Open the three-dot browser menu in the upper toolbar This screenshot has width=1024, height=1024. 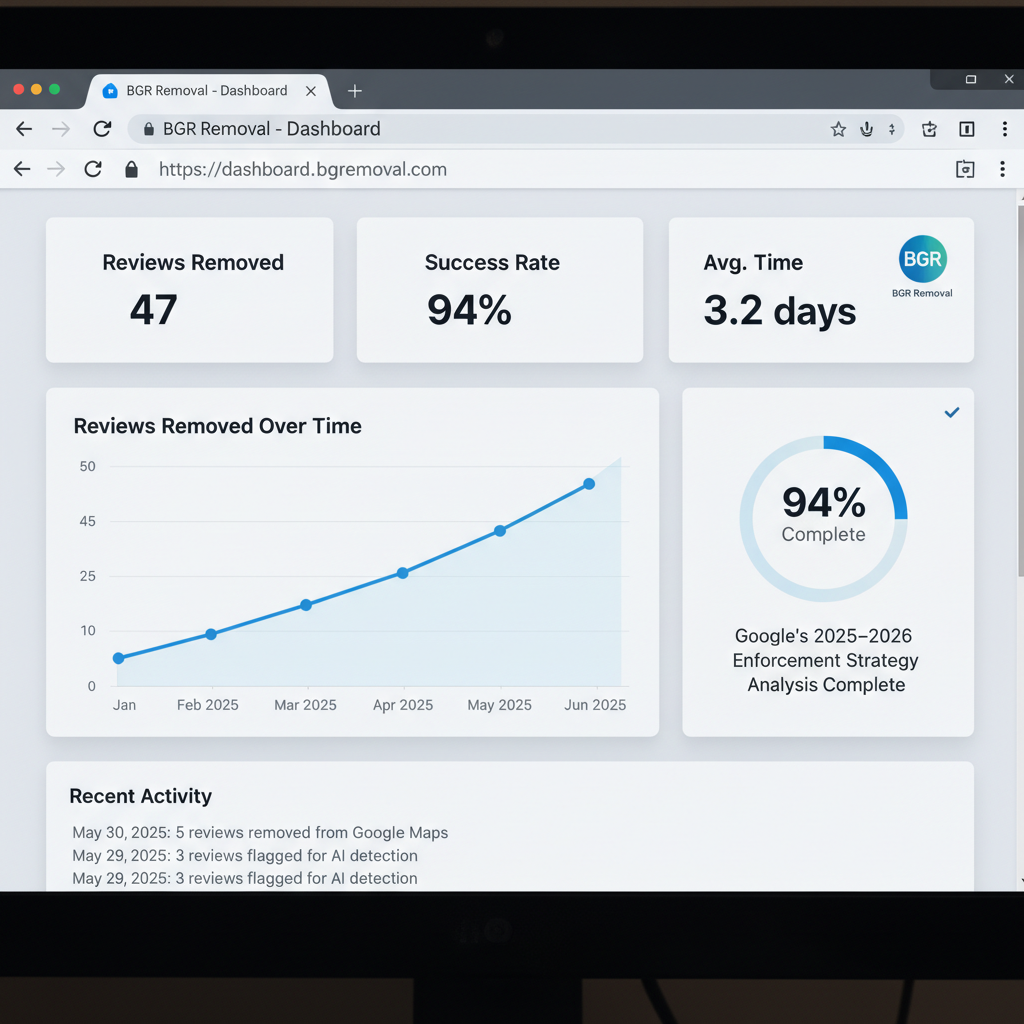[1004, 129]
